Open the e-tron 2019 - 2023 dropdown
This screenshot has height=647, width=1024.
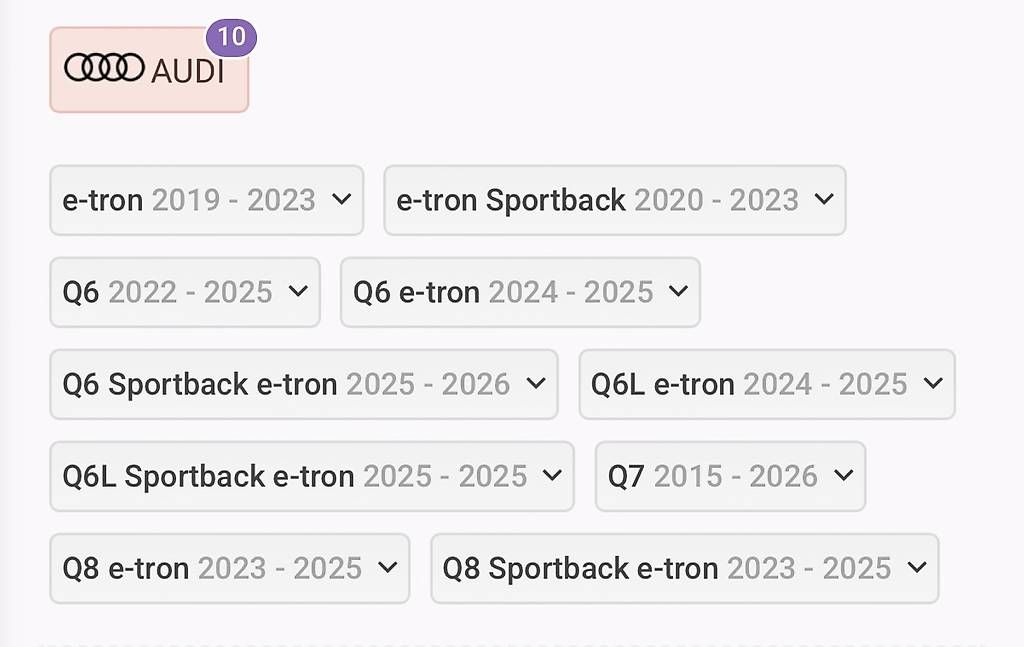[x=206, y=200]
